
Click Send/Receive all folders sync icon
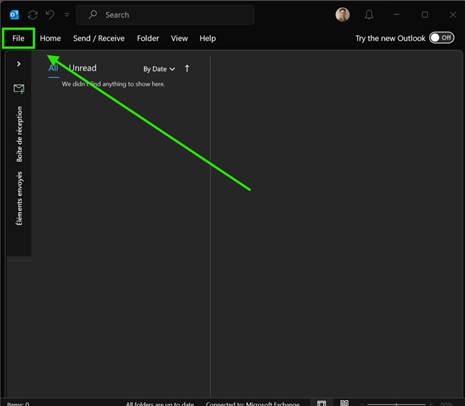[x=33, y=15]
